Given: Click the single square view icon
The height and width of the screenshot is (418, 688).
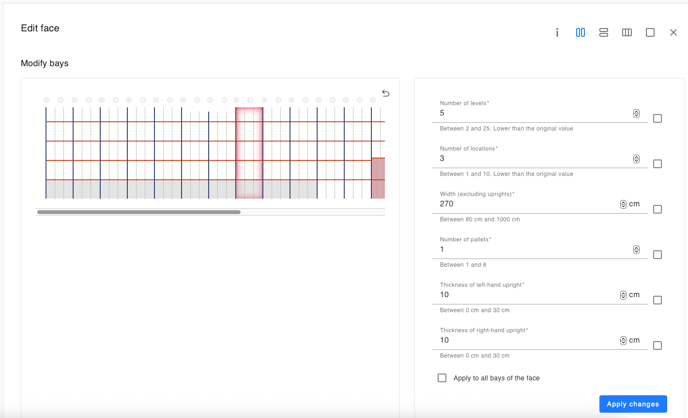Looking at the screenshot, I should click(650, 32).
